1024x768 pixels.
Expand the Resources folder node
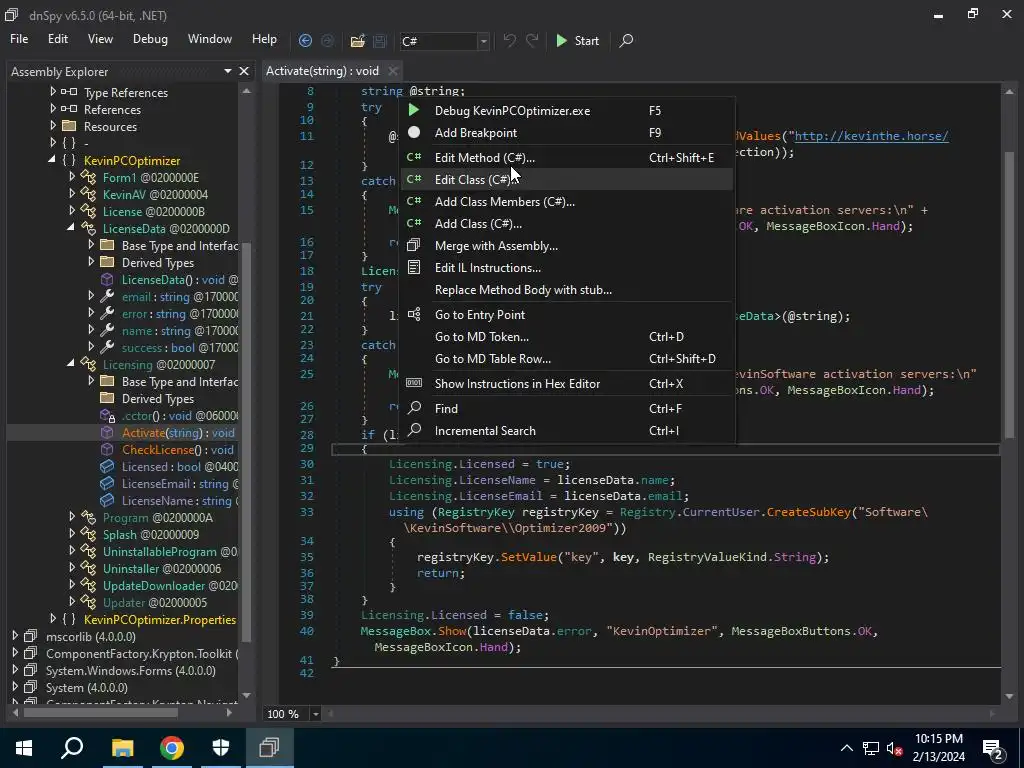point(53,127)
